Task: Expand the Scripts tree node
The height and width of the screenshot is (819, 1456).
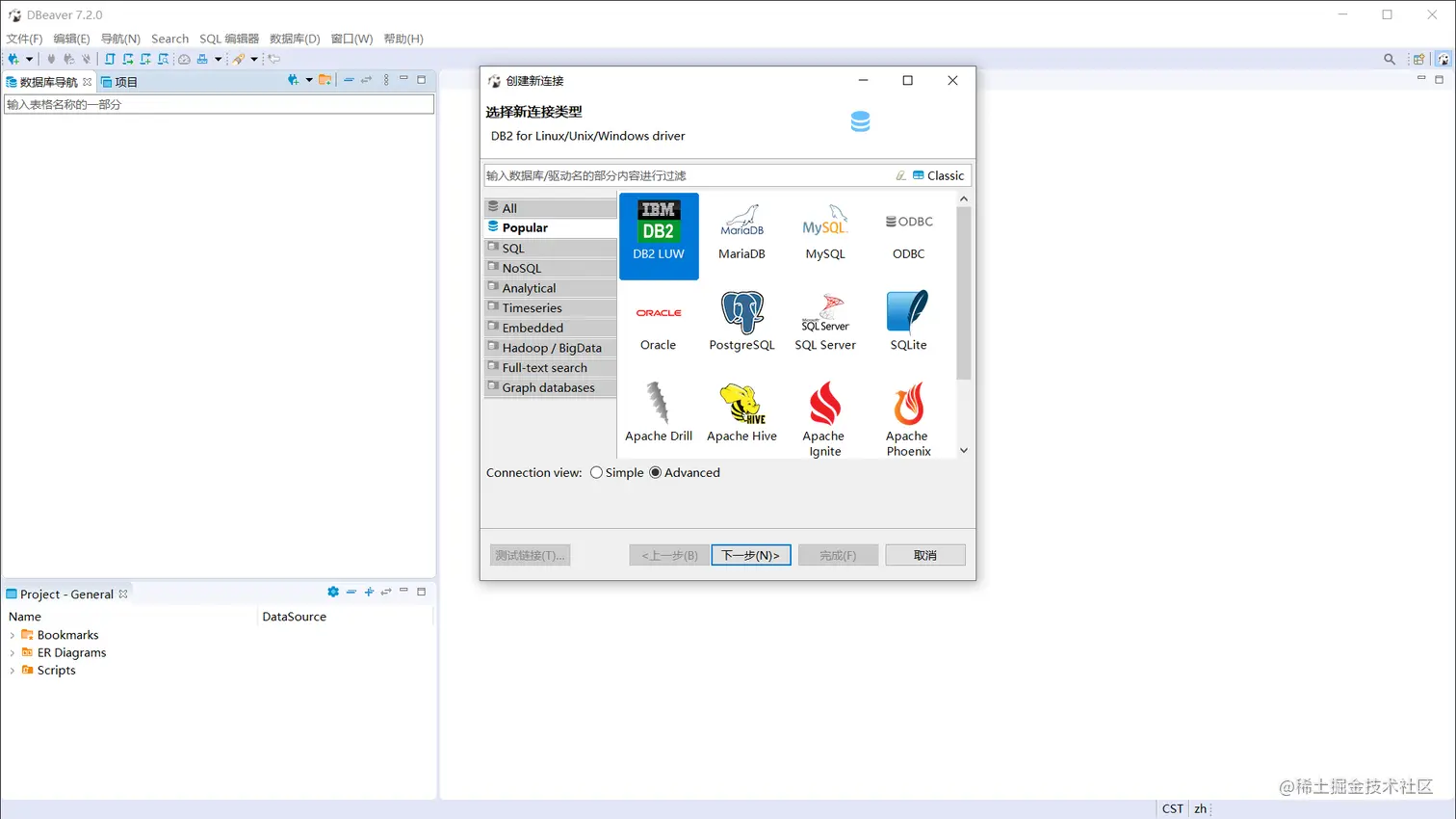Action: pos(12,671)
